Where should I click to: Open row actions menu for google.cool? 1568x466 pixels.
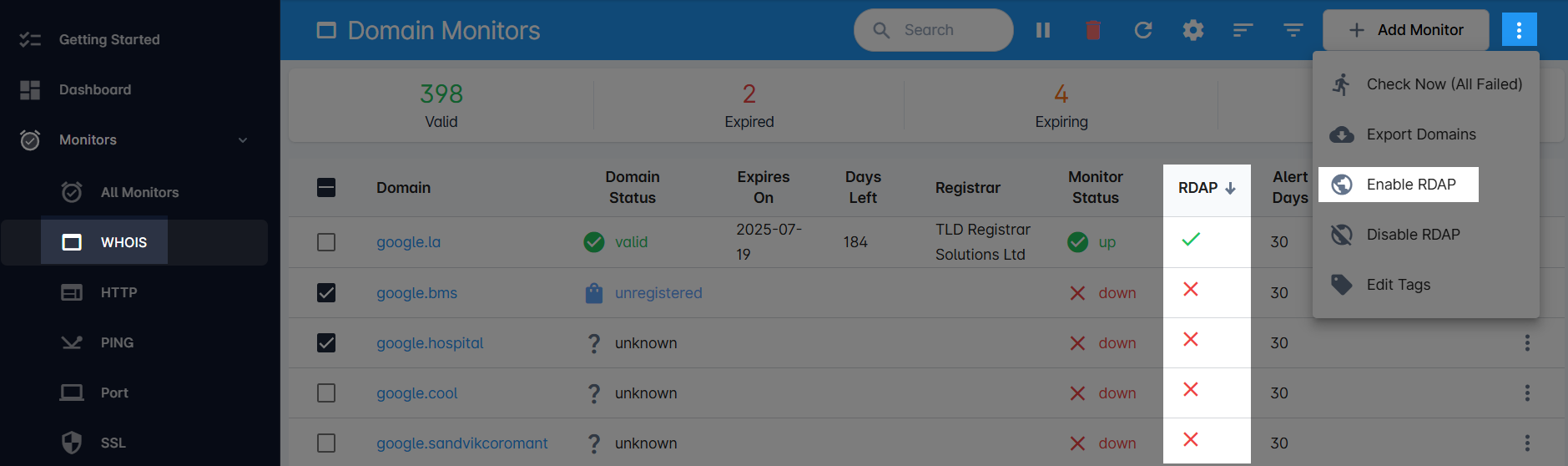pyautogui.click(x=1527, y=393)
